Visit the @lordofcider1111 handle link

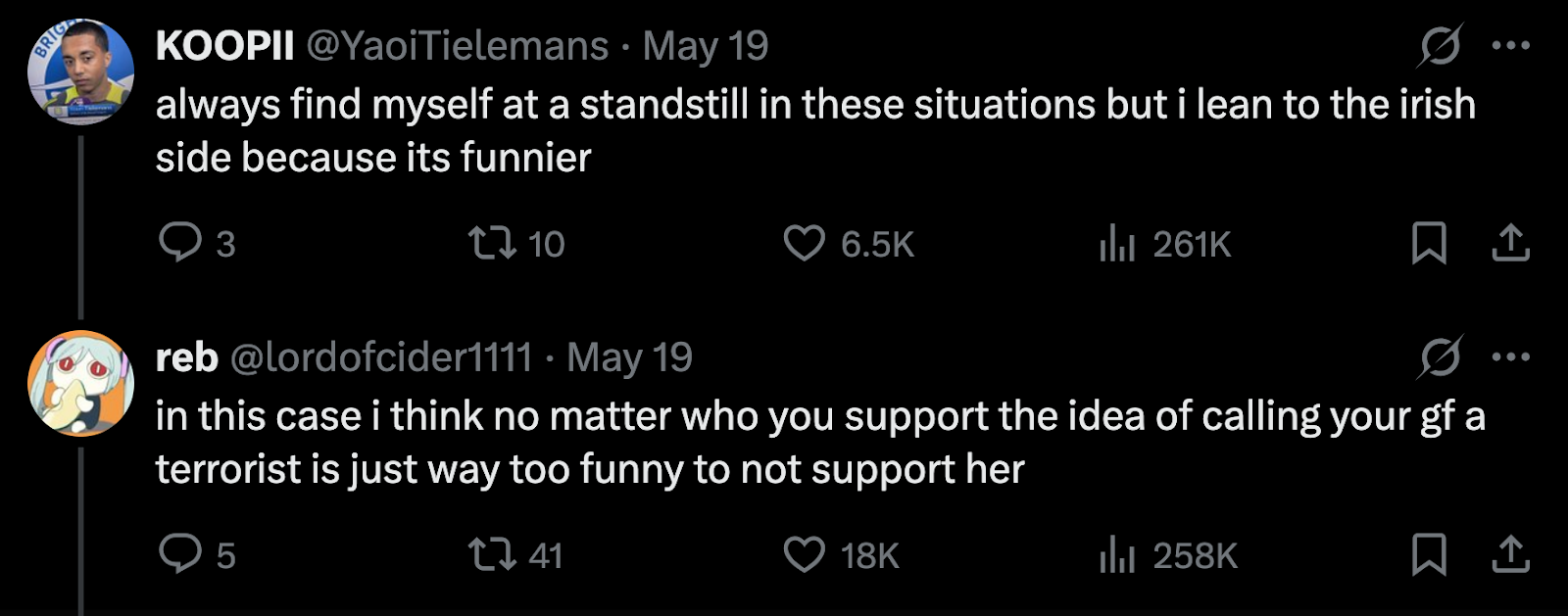[x=381, y=357]
